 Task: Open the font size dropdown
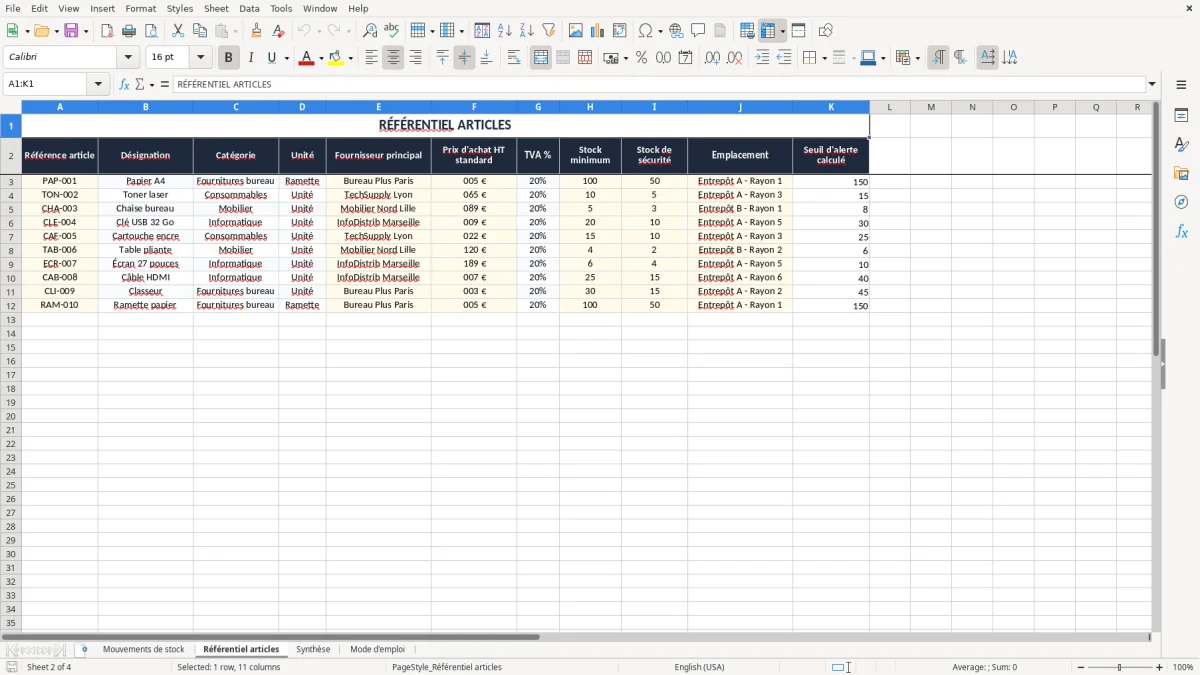pos(200,58)
